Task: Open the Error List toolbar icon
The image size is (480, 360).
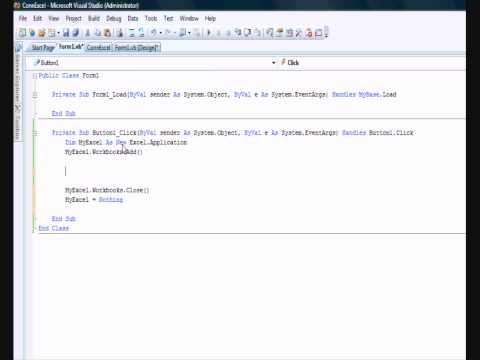Action: pos(309,33)
